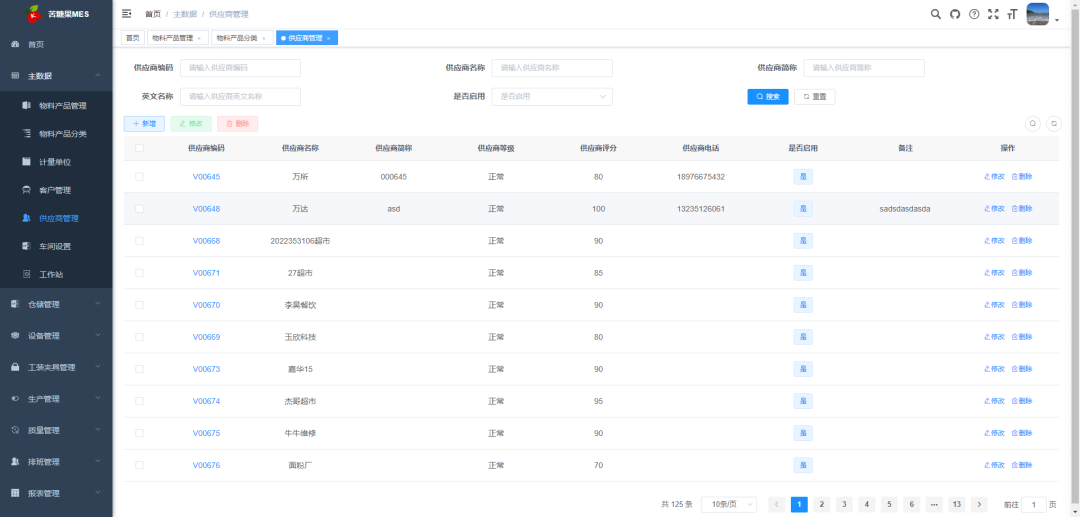Viewport: 1080px width, 517px height.
Task: Tick the checkbox for supplier V00671
Action: coord(139,273)
